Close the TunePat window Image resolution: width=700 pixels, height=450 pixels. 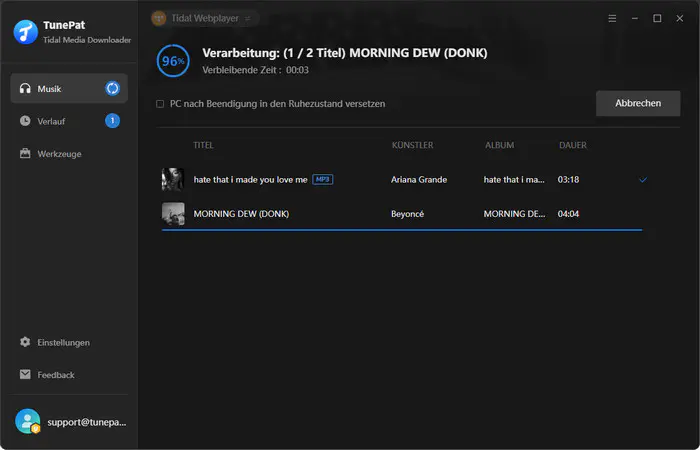679,18
